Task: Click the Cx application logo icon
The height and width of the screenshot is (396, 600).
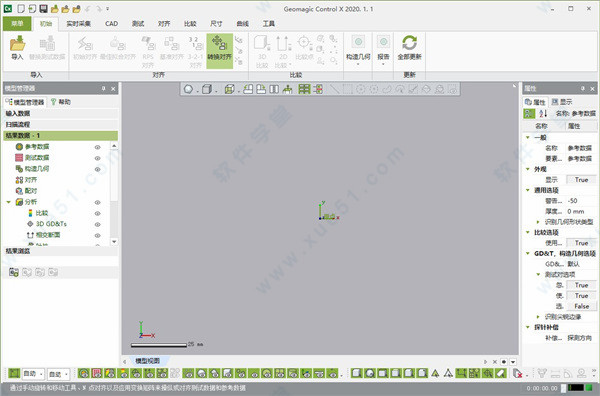Action: [x=8, y=8]
